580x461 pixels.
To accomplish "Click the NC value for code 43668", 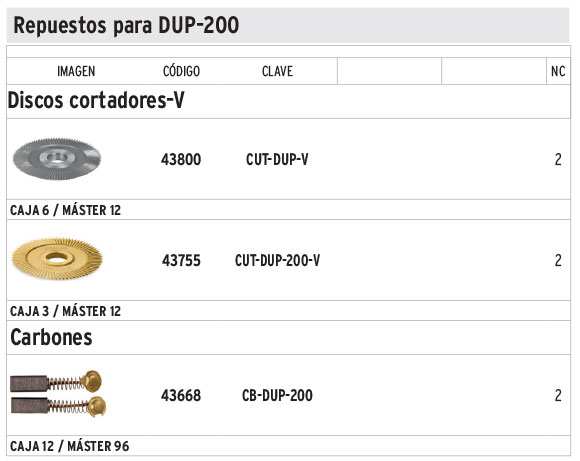I will click(x=558, y=396).
